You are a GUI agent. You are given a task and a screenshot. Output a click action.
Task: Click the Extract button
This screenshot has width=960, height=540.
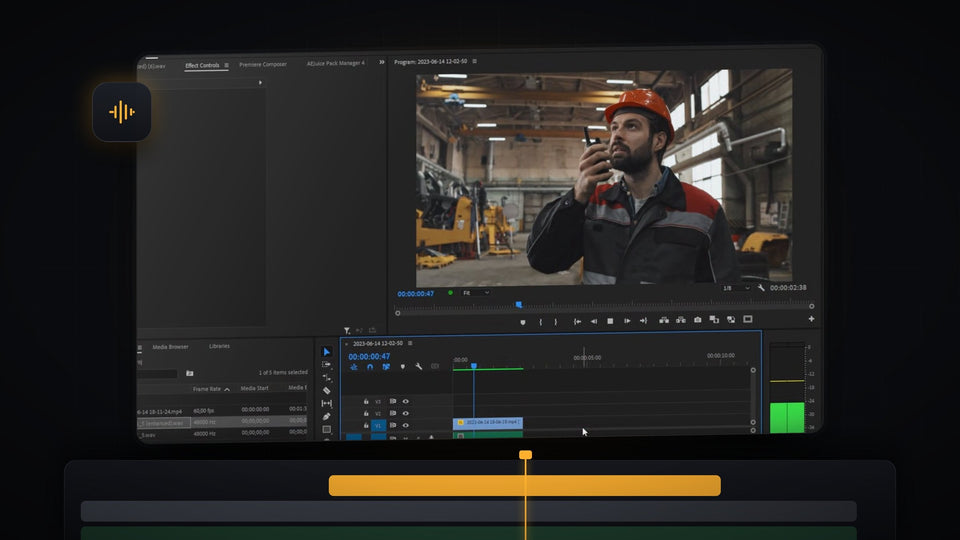[x=680, y=320]
